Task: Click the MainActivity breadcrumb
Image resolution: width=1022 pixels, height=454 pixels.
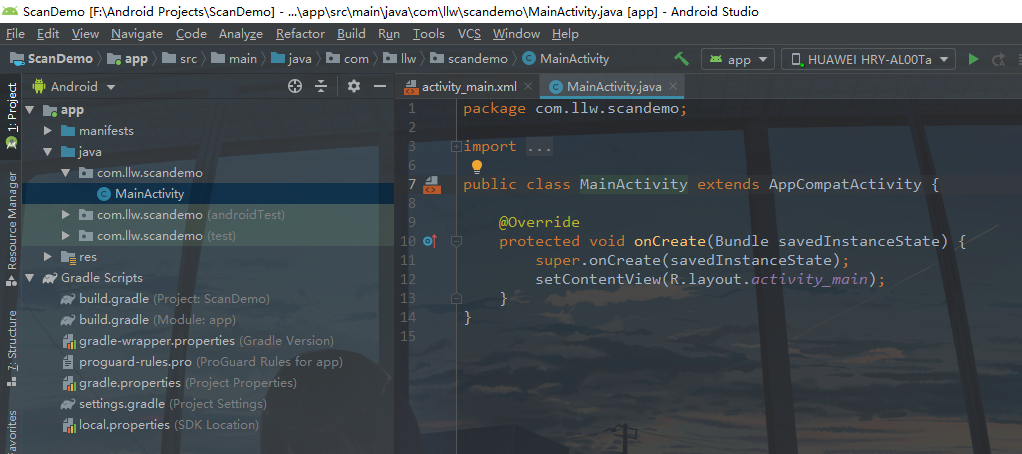Action: [566, 59]
